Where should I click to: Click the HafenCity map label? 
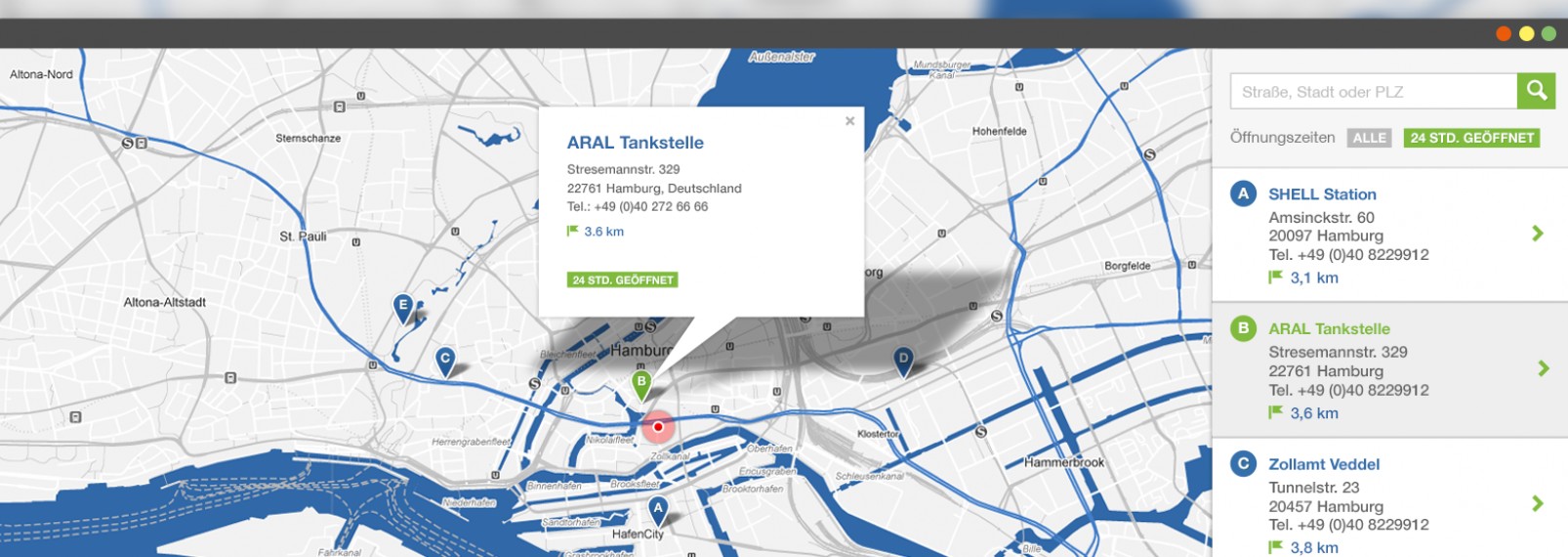tap(638, 535)
